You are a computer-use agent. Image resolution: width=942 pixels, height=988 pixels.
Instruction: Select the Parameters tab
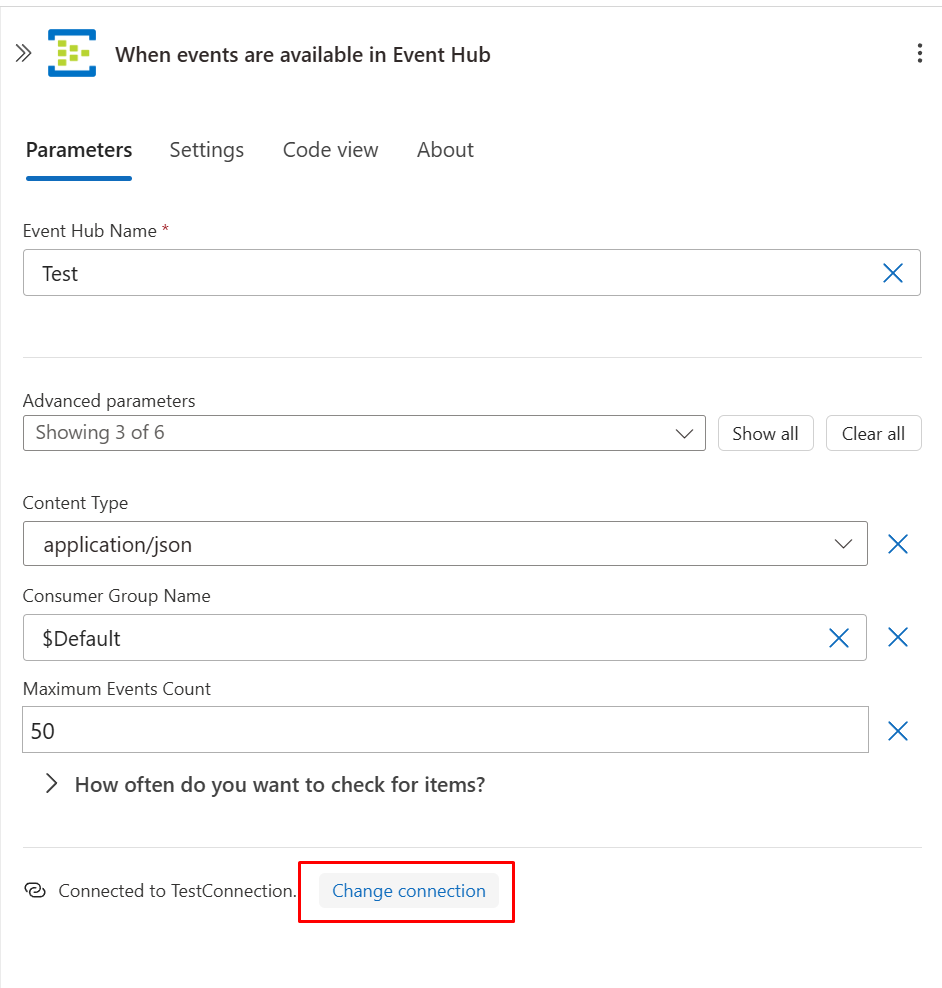[79, 150]
